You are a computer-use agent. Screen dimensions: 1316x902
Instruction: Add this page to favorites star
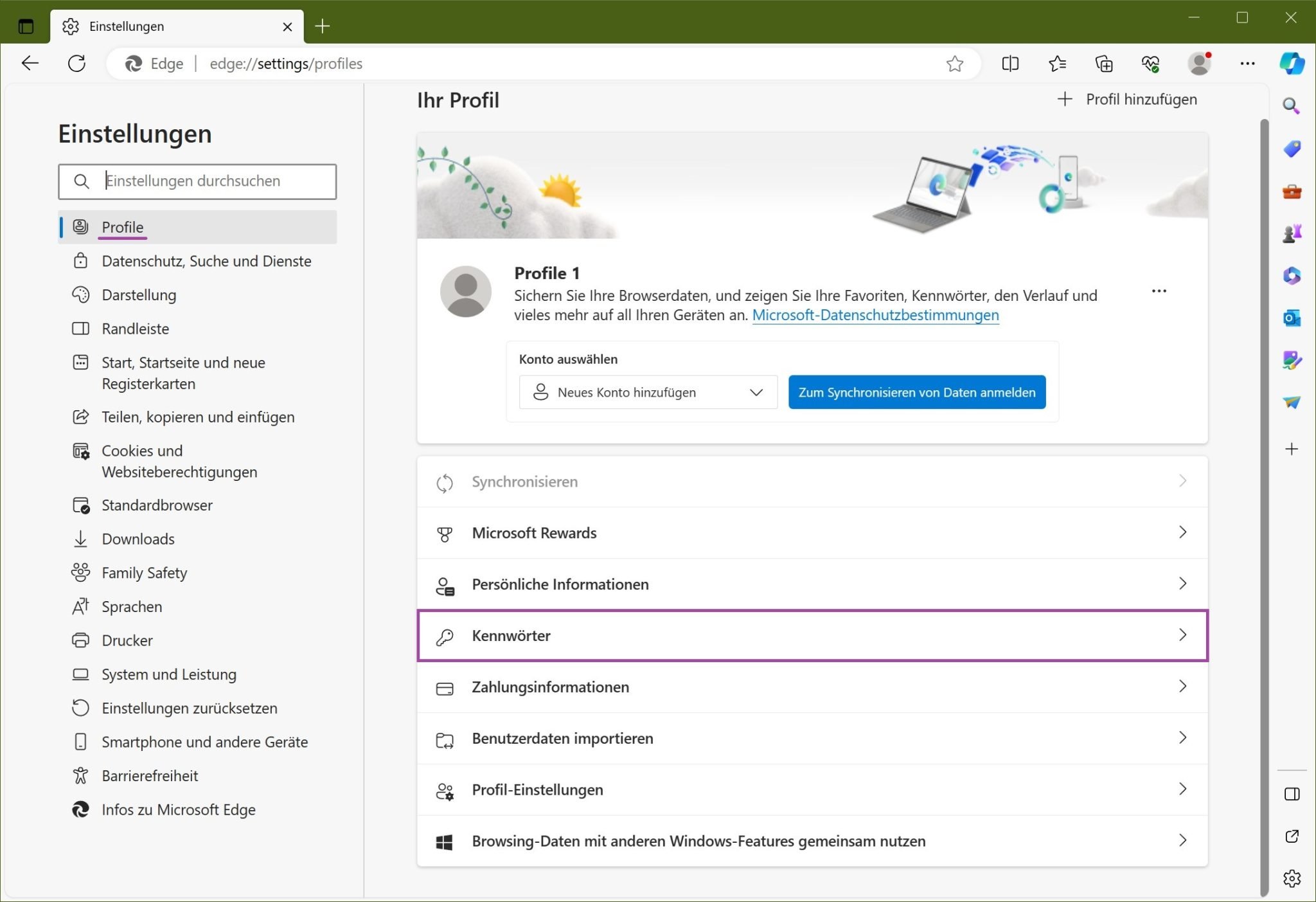tap(955, 64)
